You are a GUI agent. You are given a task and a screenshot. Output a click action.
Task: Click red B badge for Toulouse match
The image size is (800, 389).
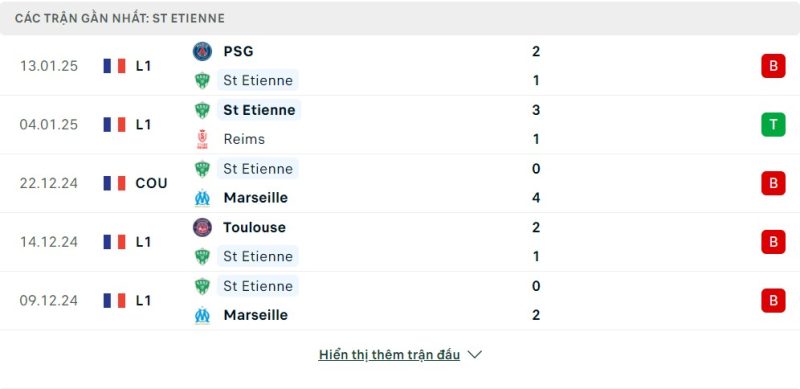(773, 242)
